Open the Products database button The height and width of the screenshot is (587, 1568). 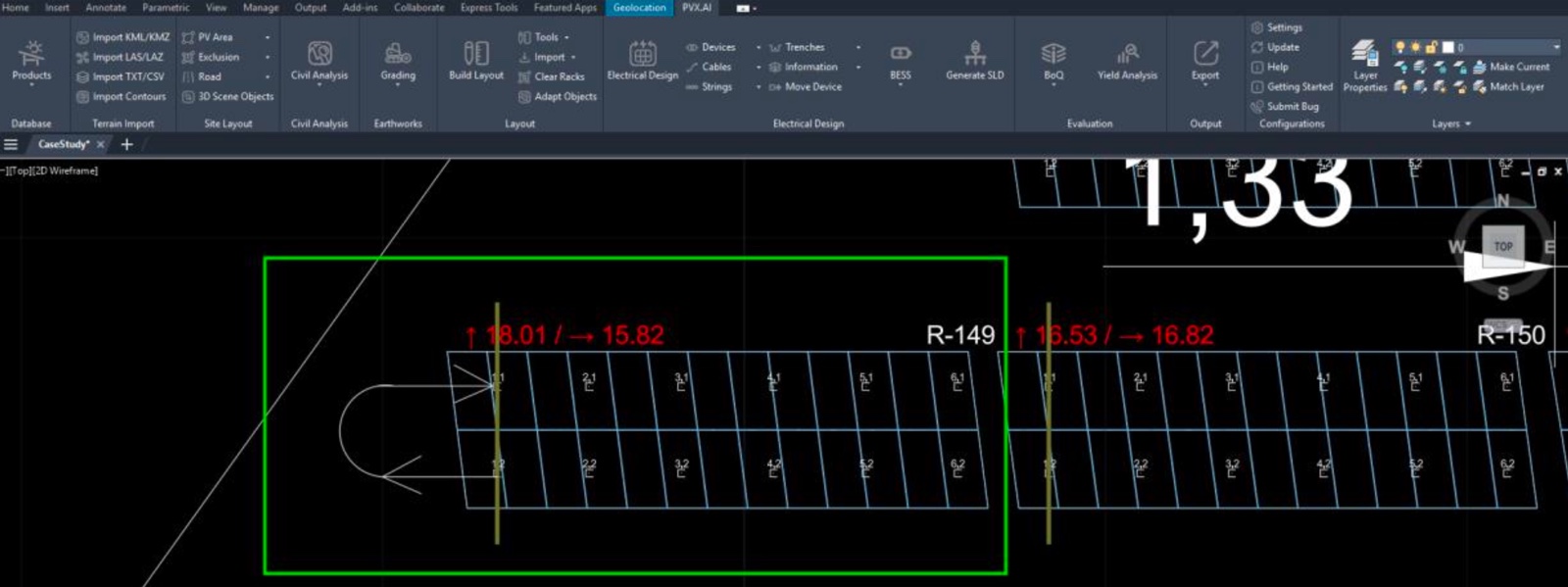click(x=31, y=62)
